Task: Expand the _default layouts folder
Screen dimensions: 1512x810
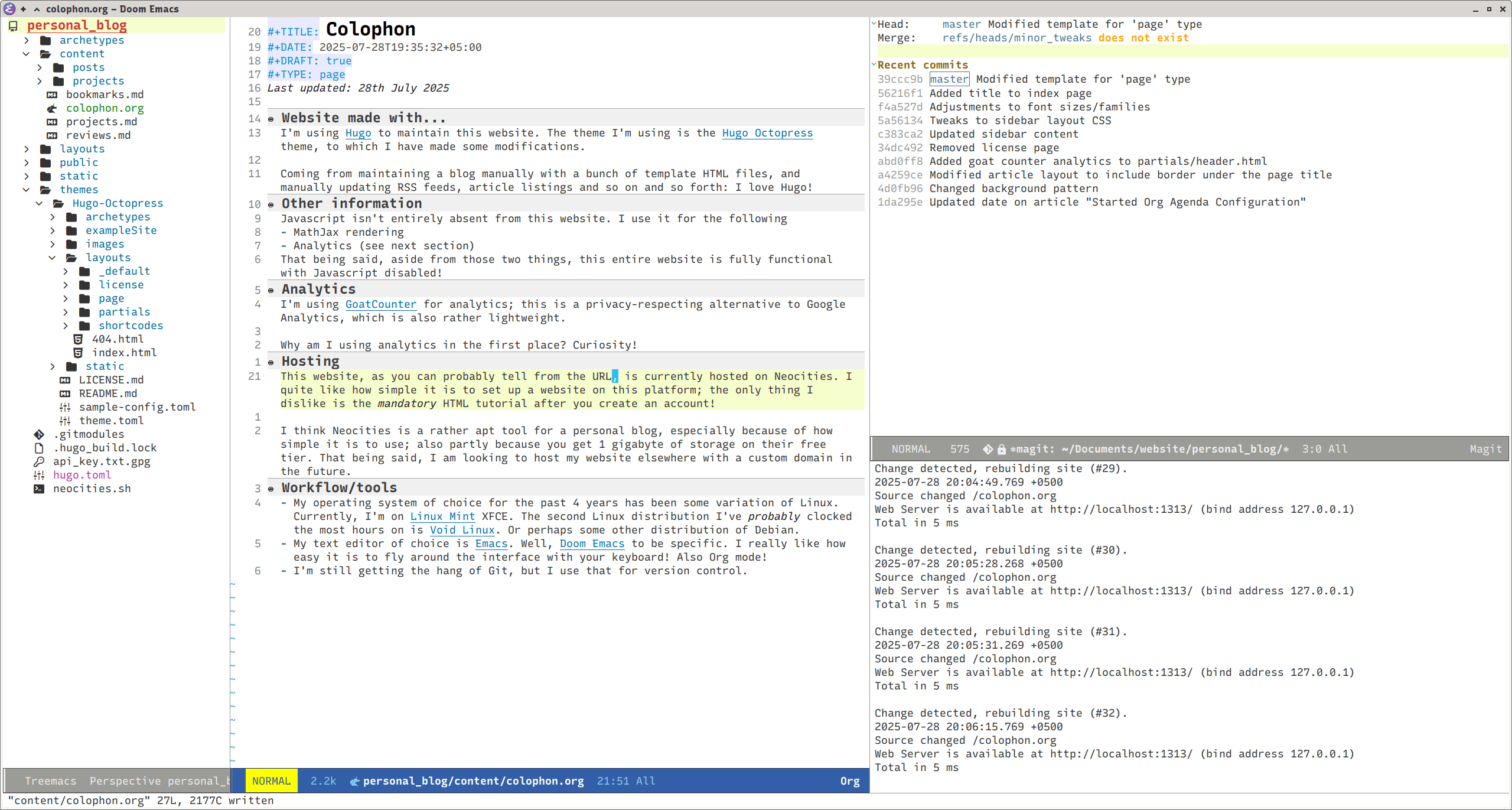Action: (x=66, y=271)
